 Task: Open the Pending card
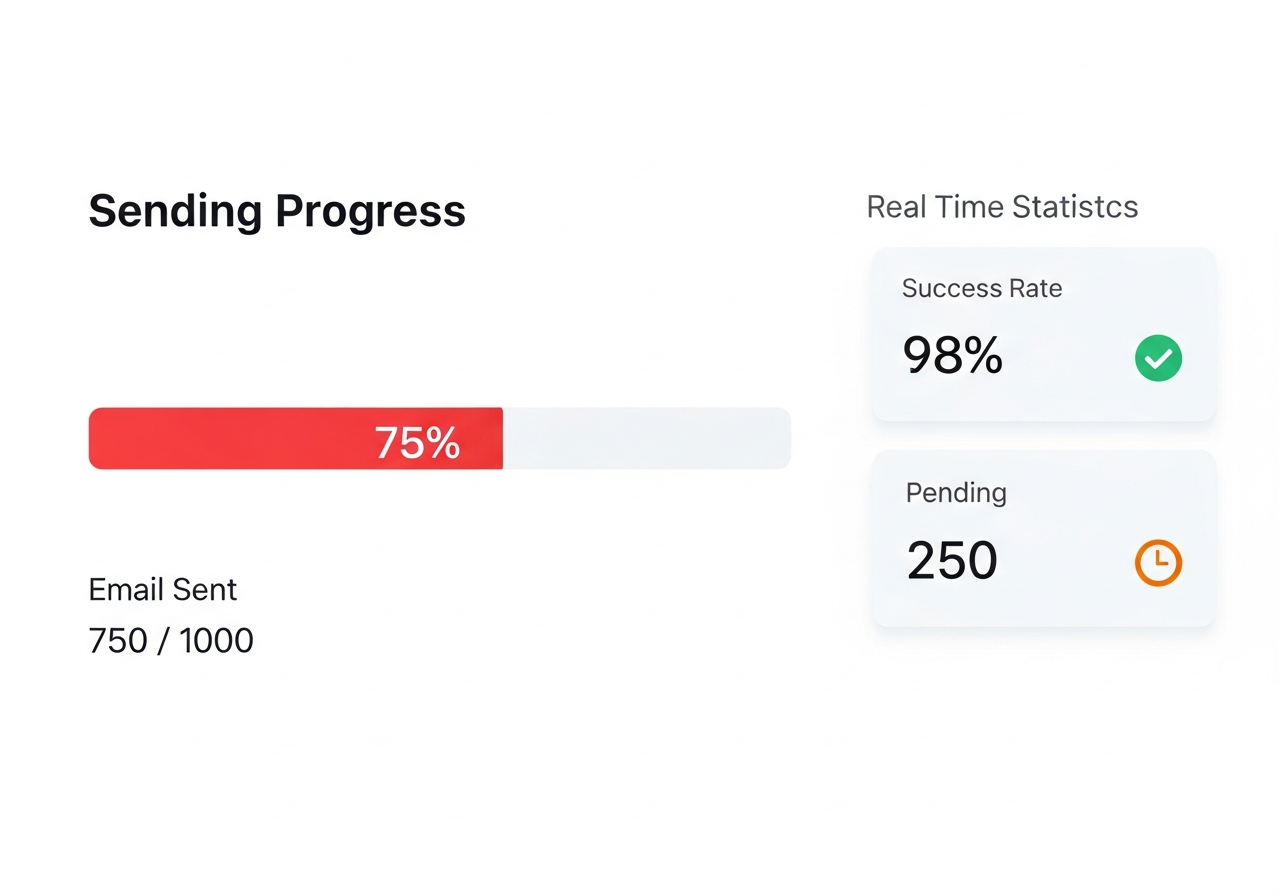point(1043,538)
